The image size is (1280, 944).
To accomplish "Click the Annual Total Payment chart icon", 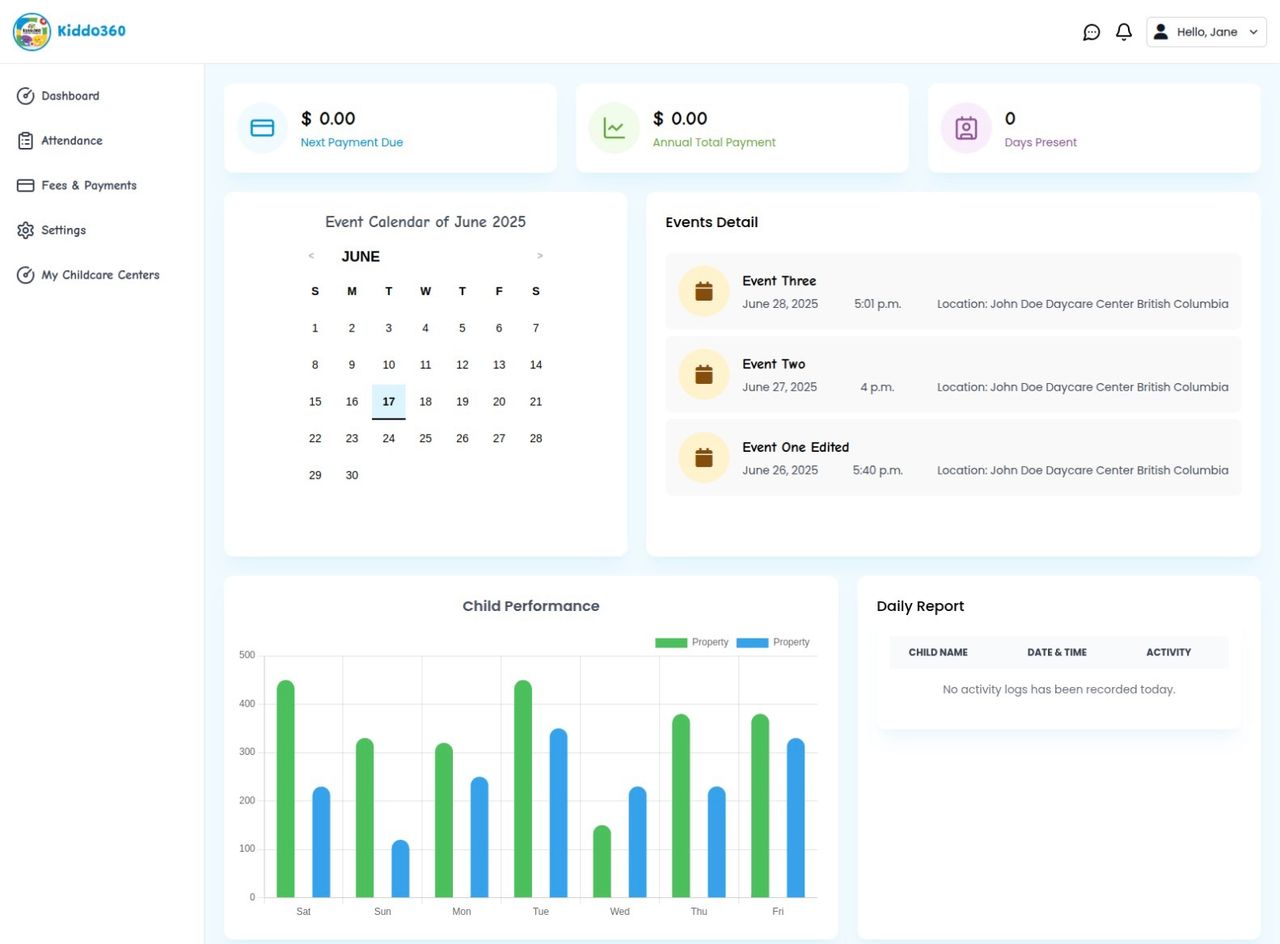I will (614, 128).
